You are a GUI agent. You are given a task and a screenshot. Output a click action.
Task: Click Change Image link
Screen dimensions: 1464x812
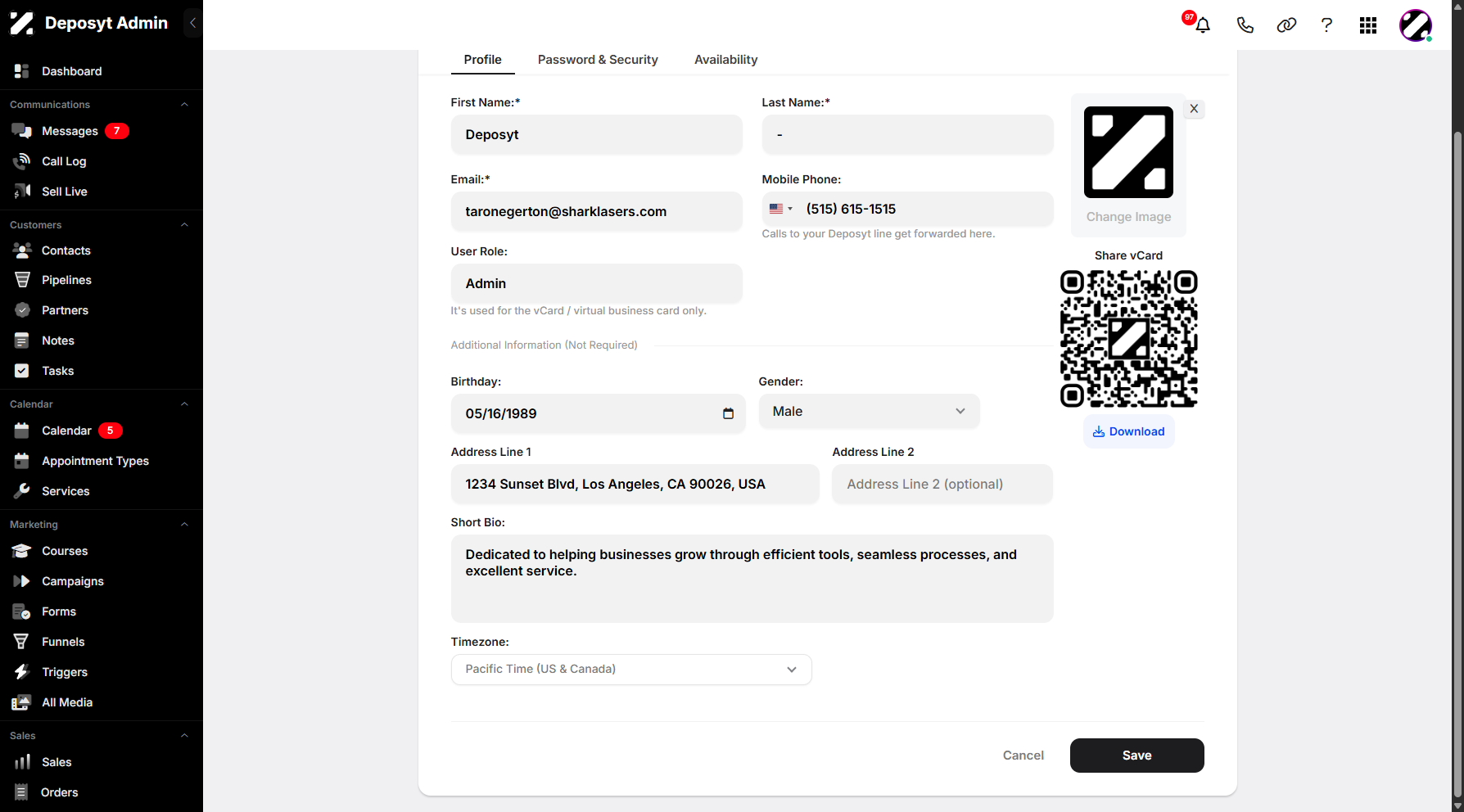click(x=1128, y=217)
